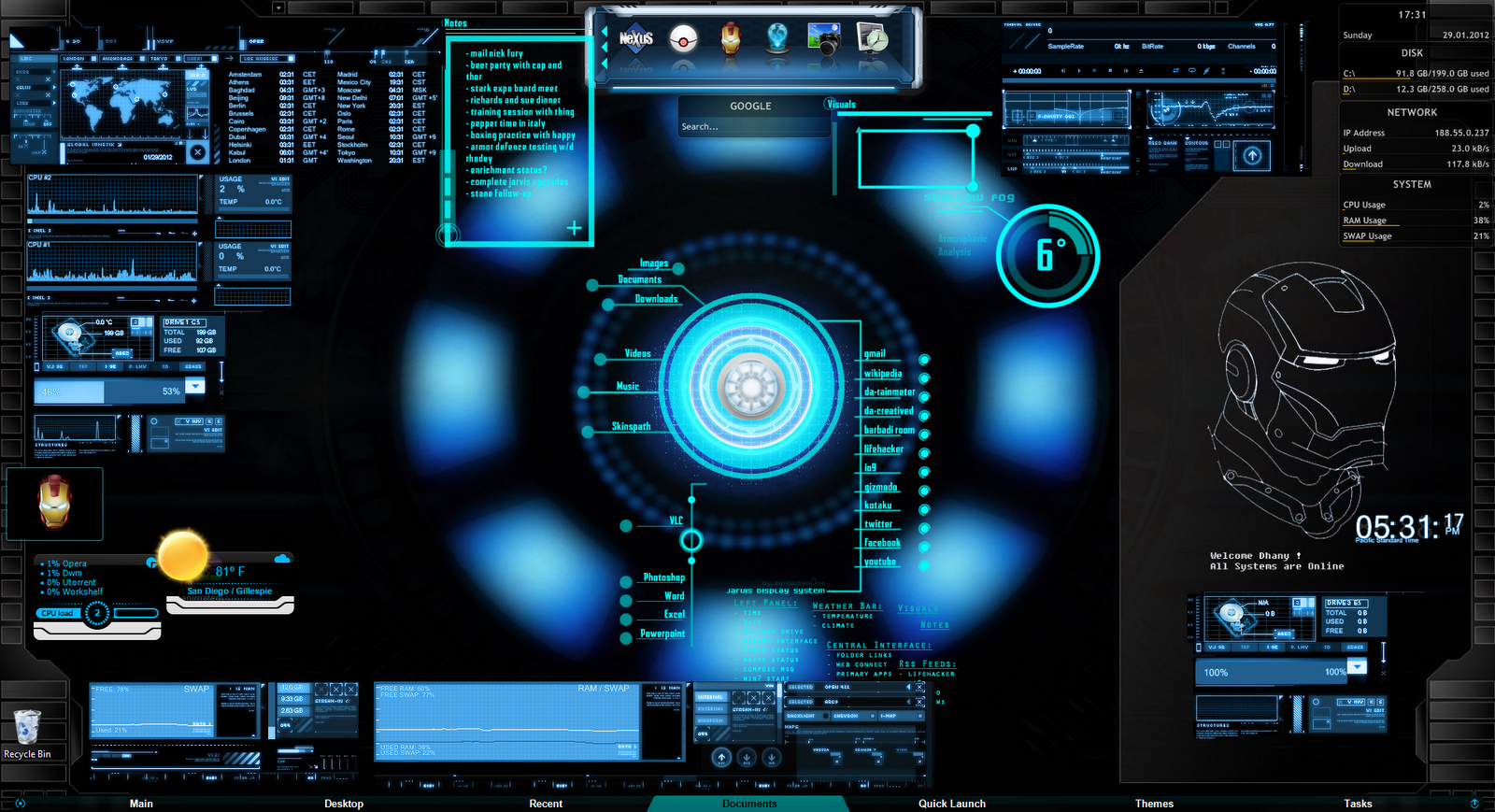Open the holographic globe dock icon

pyautogui.click(x=777, y=37)
